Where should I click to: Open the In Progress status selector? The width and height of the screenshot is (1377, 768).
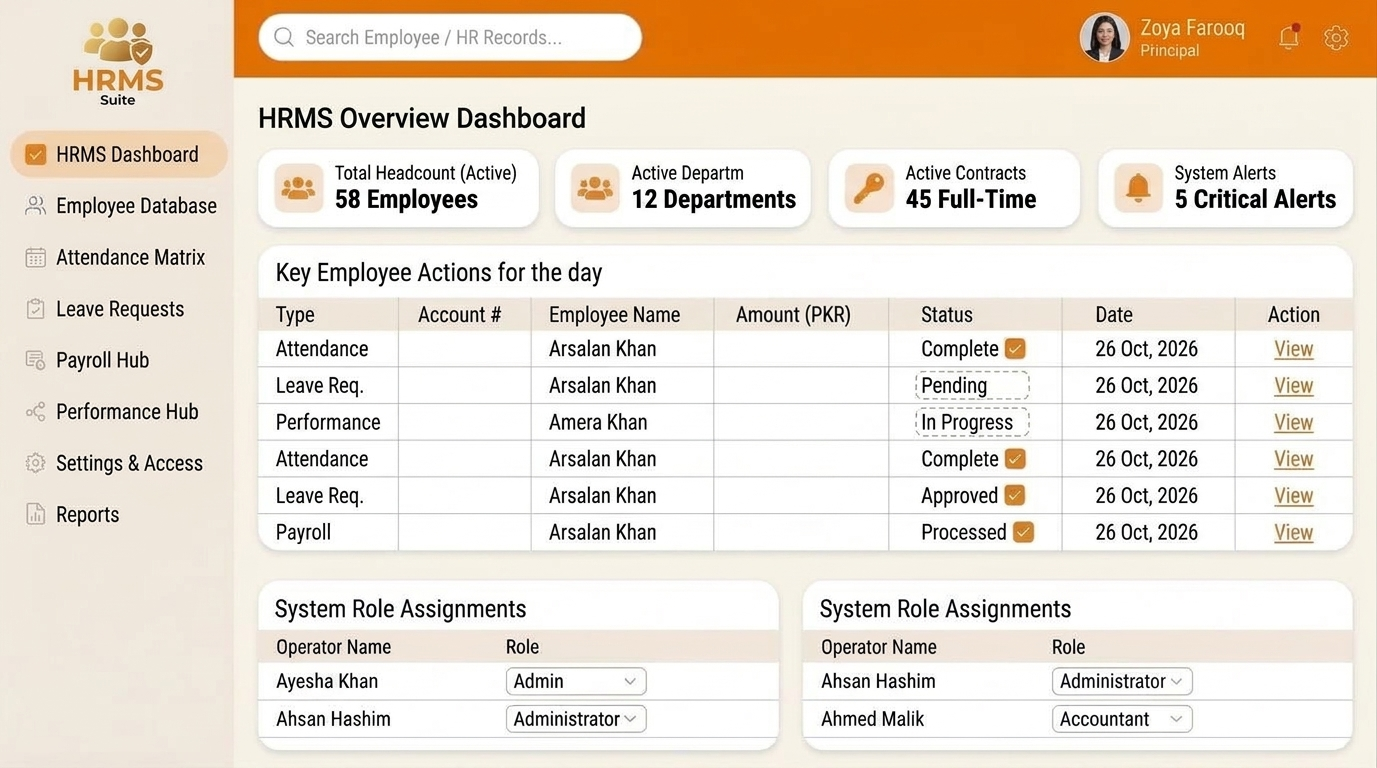pos(972,422)
